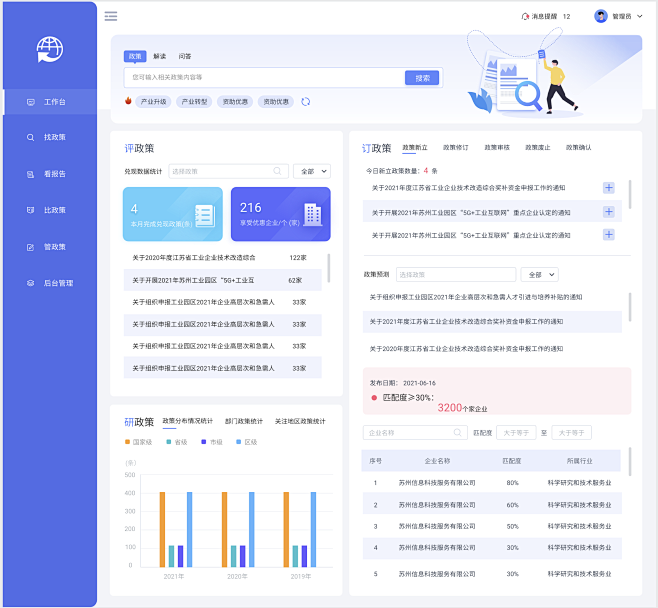This screenshot has width=658, height=608.
Task: Add policy 关于2021年度江苏省工业企业技术改造 with plus icon
Action: [x=608, y=188]
